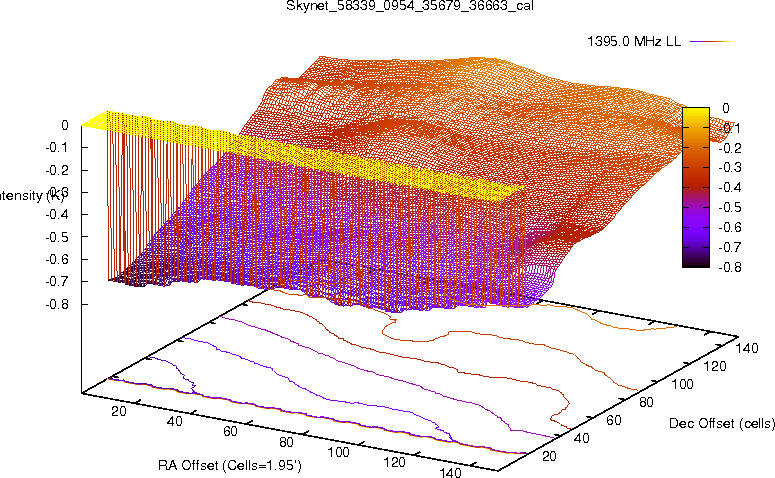Click the -0.5 label beside the color bar
The width and height of the screenshot is (775, 478).
(730, 207)
